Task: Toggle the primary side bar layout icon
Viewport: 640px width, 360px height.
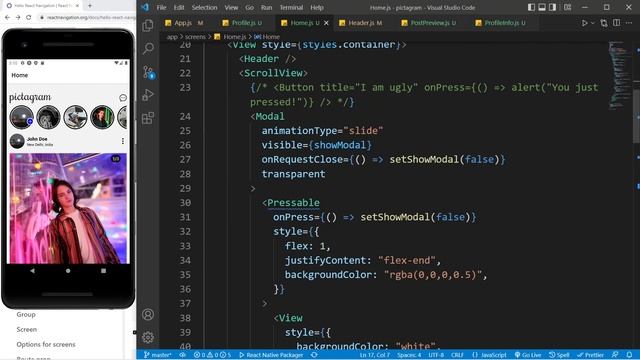Action: (x=531, y=7)
